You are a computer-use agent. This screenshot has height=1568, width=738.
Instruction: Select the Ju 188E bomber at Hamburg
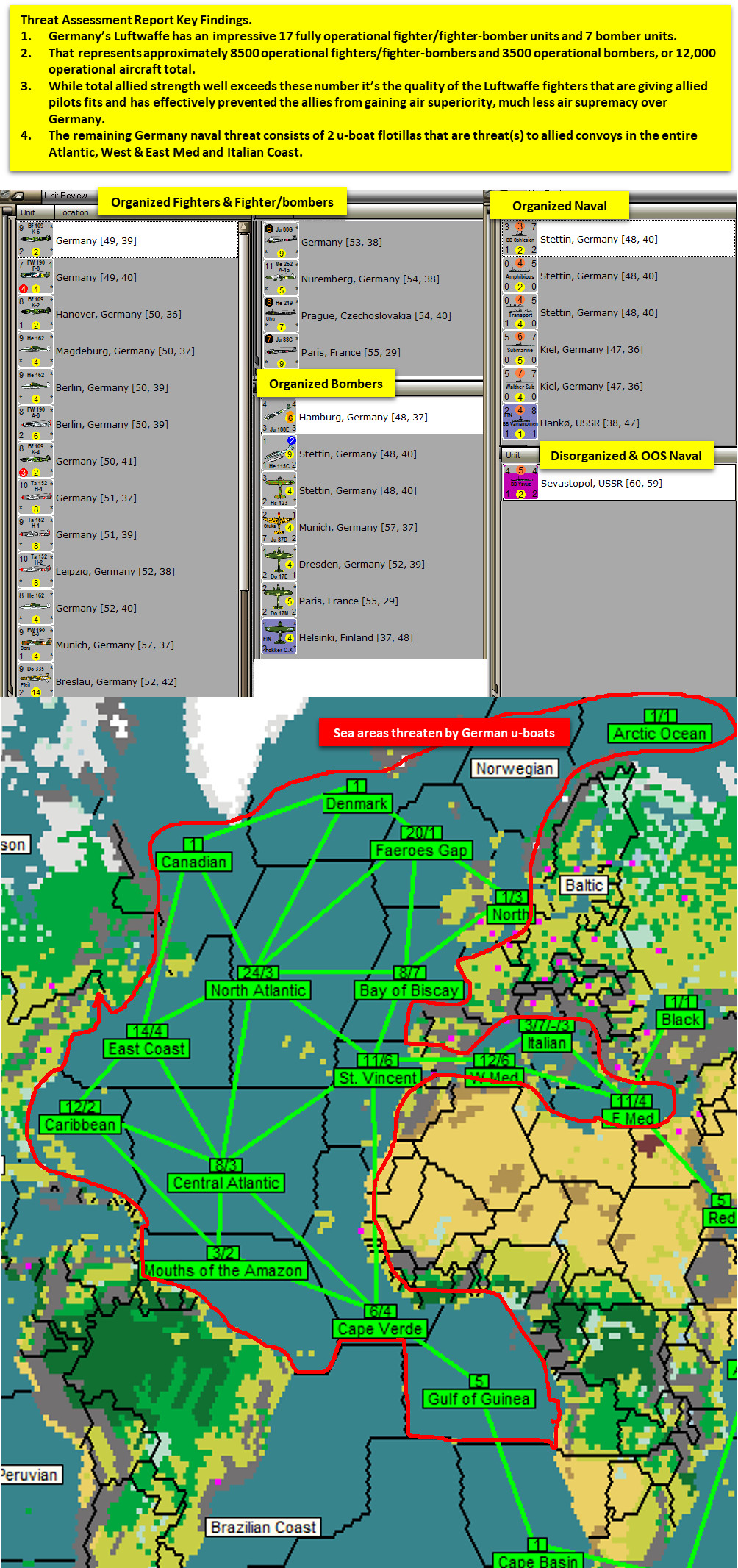click(x=279, y=416)
